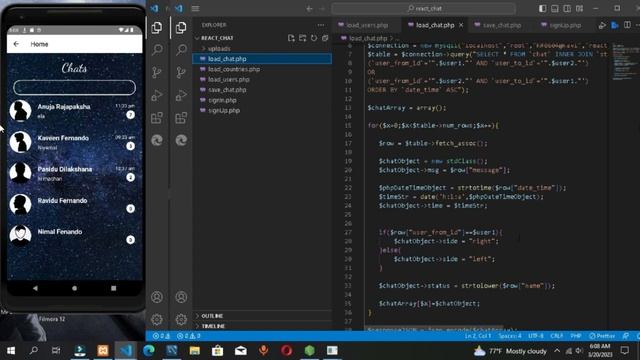Collapse all folders in Explorer
Image resolution: width=640 pixels, height=360 pixels.
(325, 38)
